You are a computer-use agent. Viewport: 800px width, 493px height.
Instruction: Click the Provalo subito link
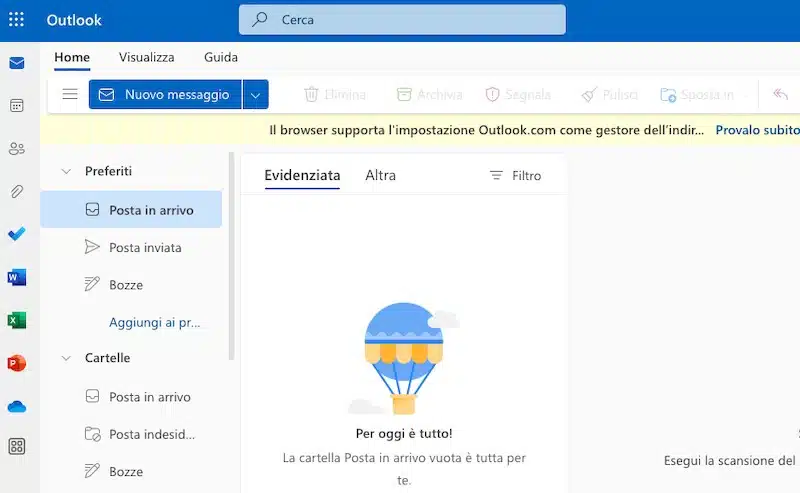(757, 130)
